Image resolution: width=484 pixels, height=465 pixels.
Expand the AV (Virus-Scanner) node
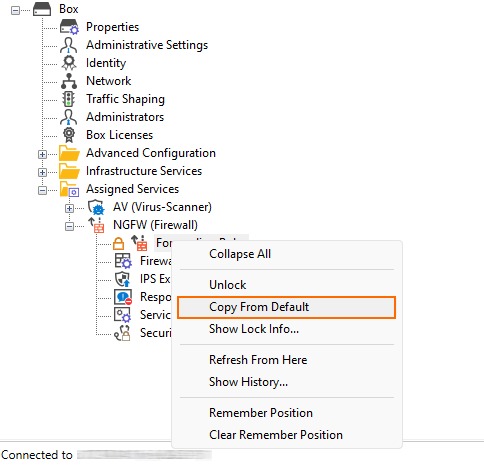tap(69, 208)
